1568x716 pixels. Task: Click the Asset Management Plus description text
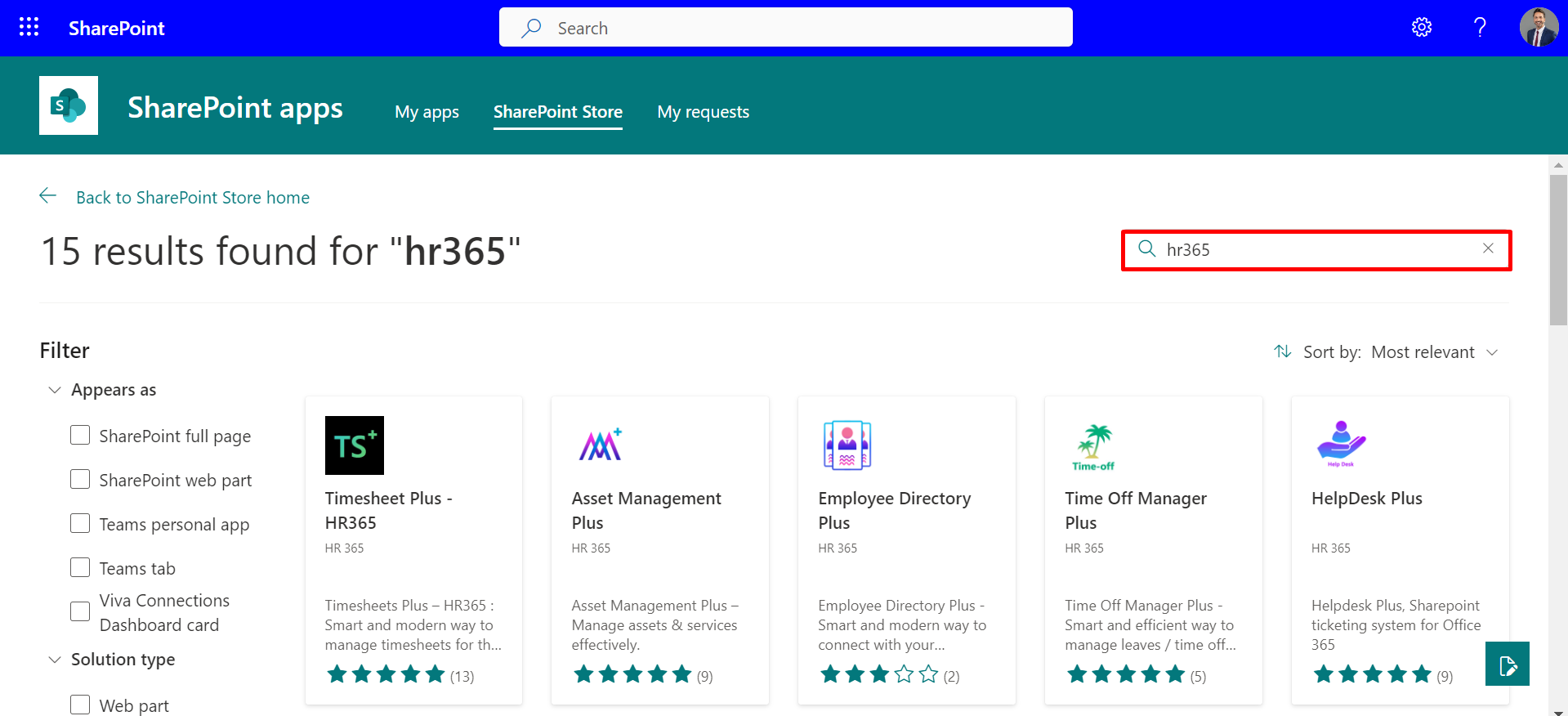654,625
